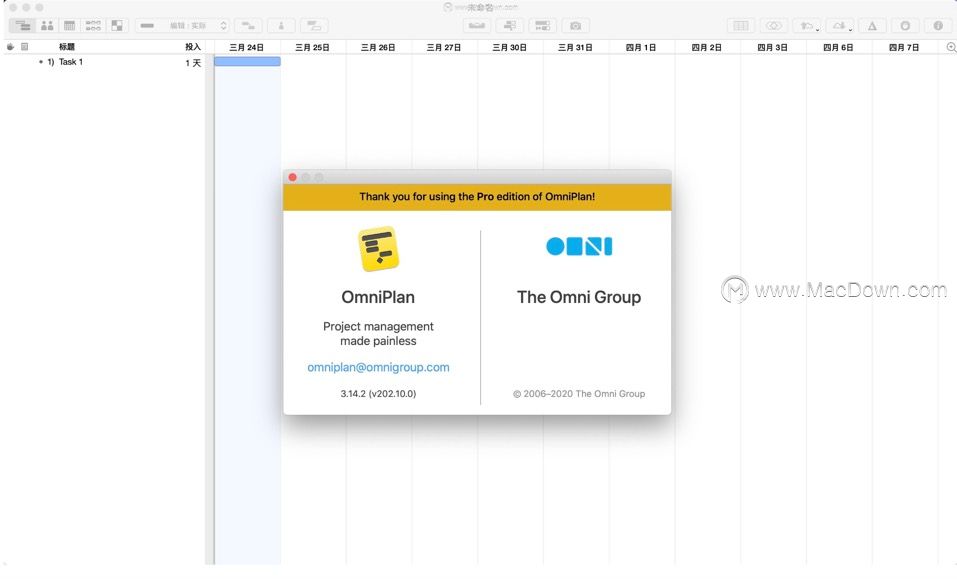Click the 四月 3日 date header
This screenshot has width=957, height=579.
pyautogui.click(x=772, y=48)
